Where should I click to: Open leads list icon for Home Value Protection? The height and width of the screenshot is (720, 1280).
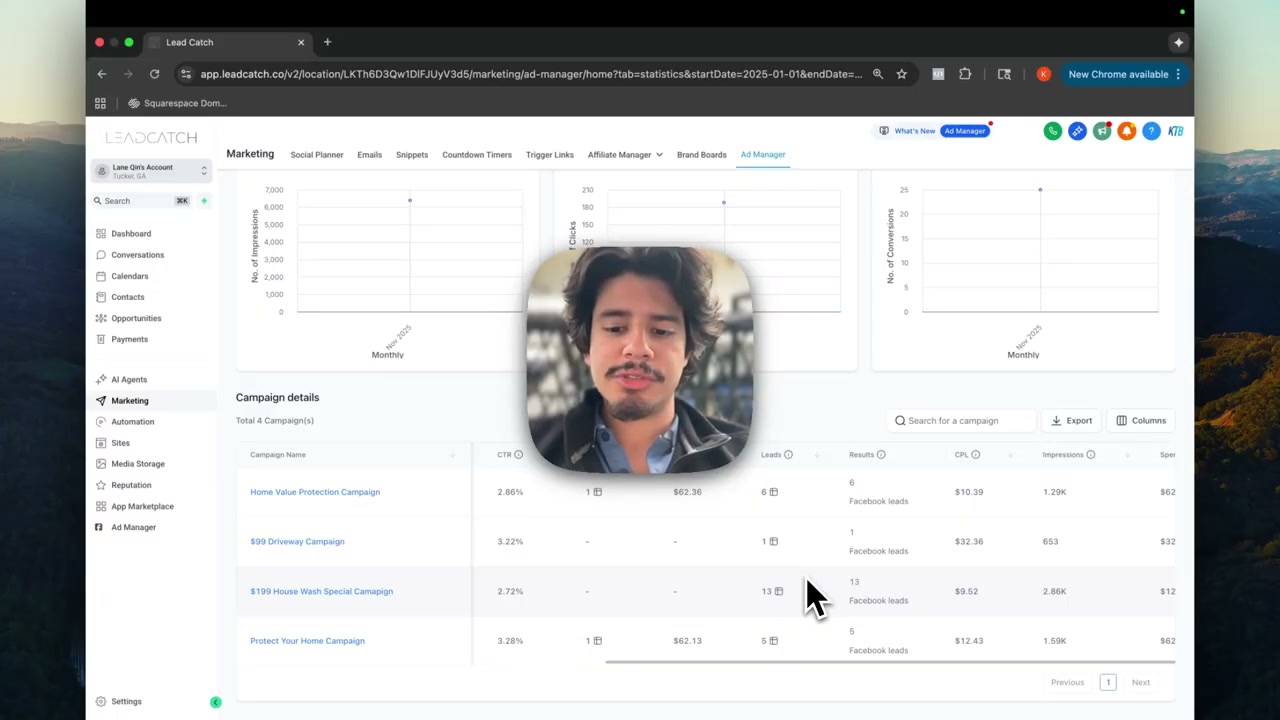pos(773,492)
